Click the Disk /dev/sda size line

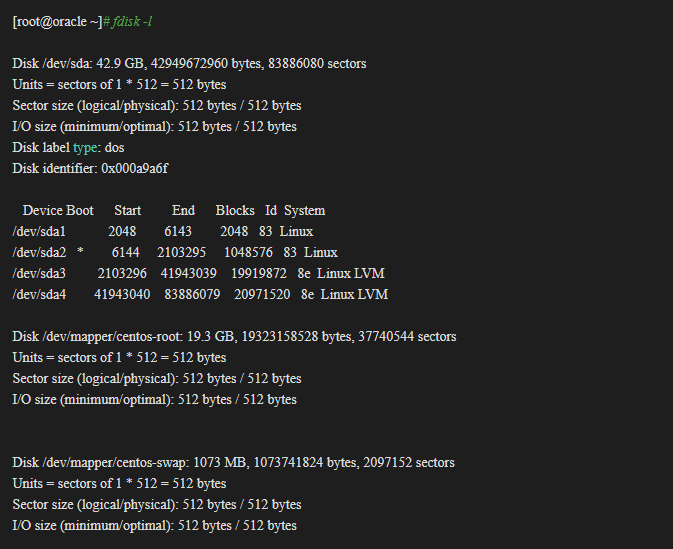(x=189, y=64)
